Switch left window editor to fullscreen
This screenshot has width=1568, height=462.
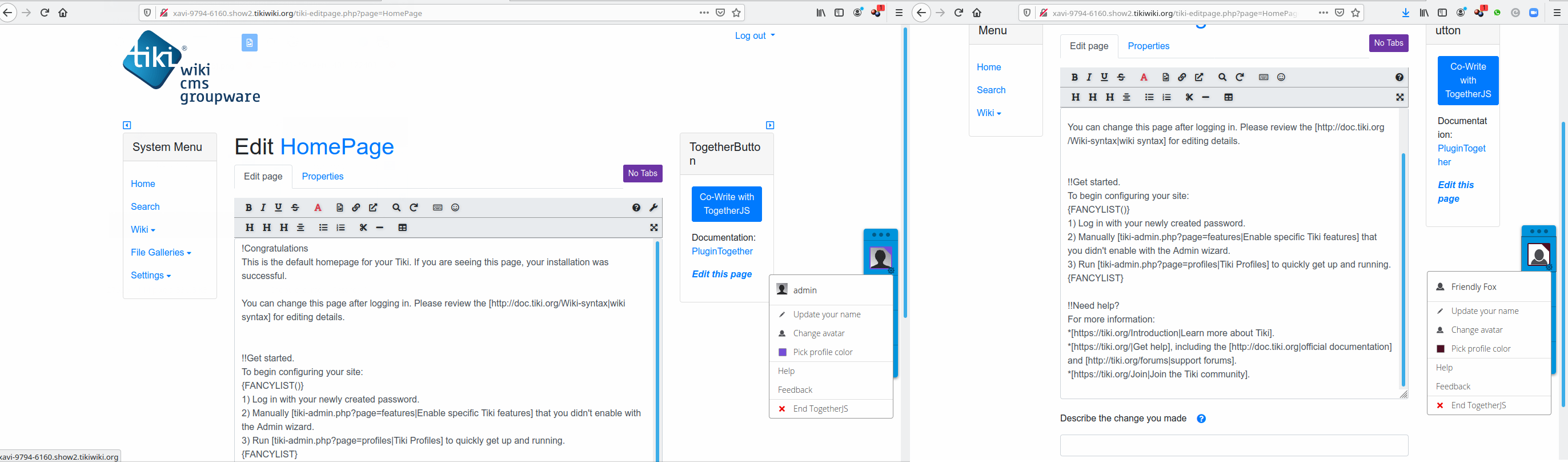[653, 228]
